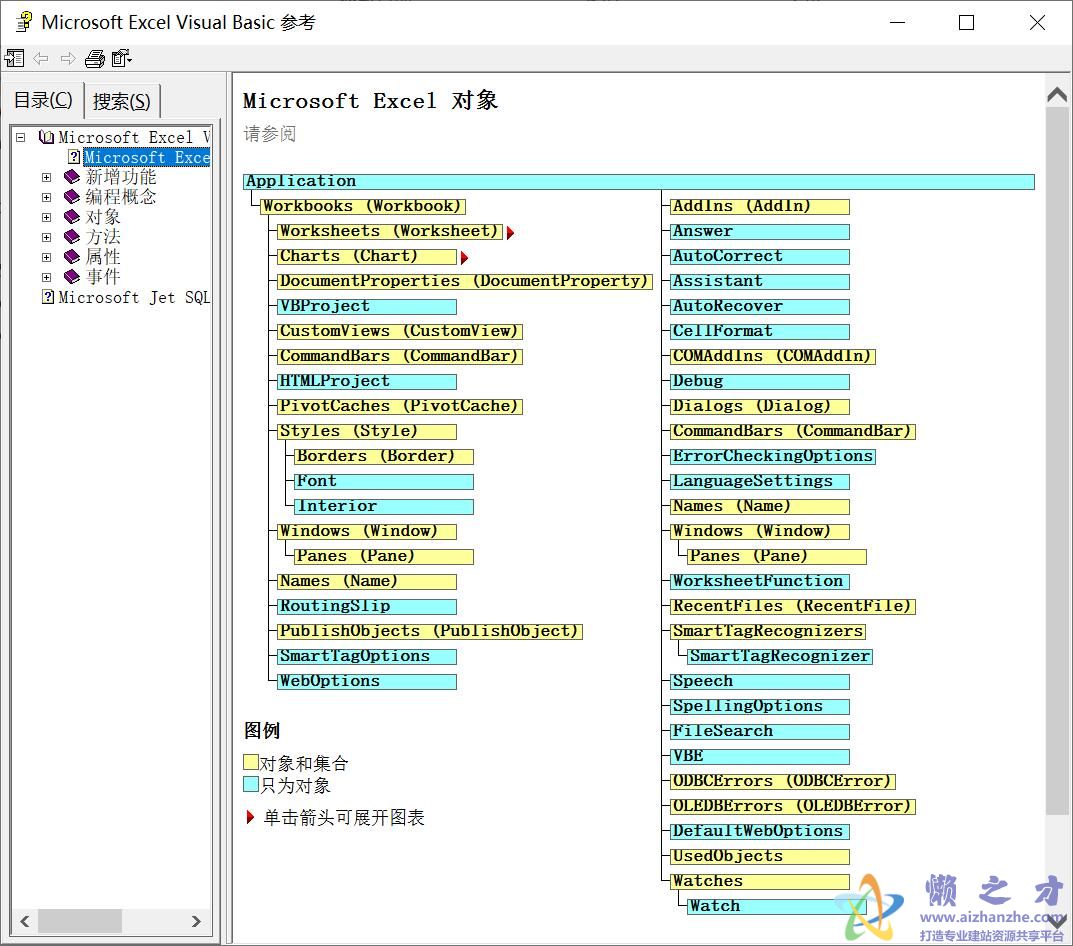1073x946 pixels.
Task: Open the RoutingSlip object link
Action: (x=367, y=606)
